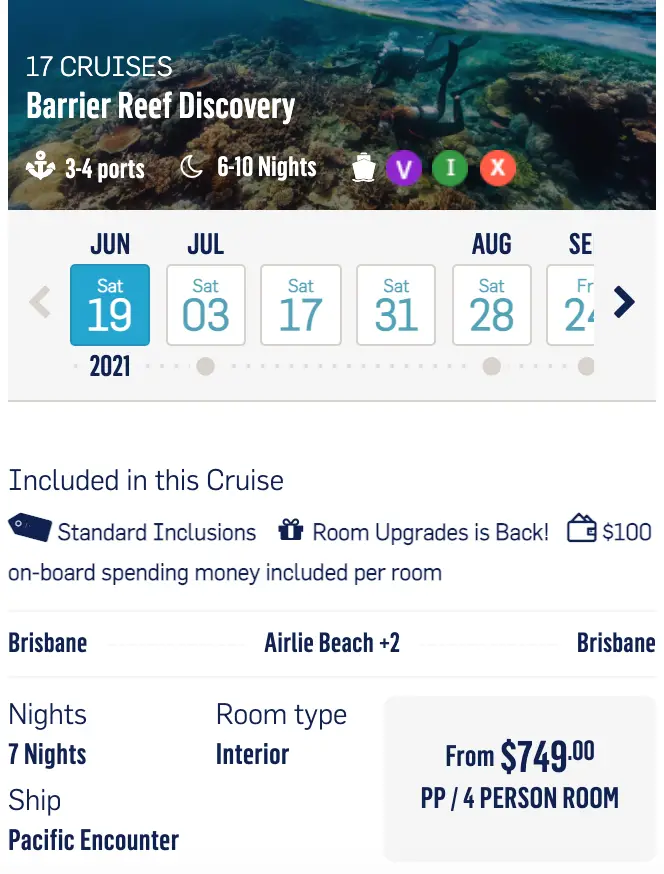Click the August dot on date timeline
664x874 pixels.
coord(491,367)
